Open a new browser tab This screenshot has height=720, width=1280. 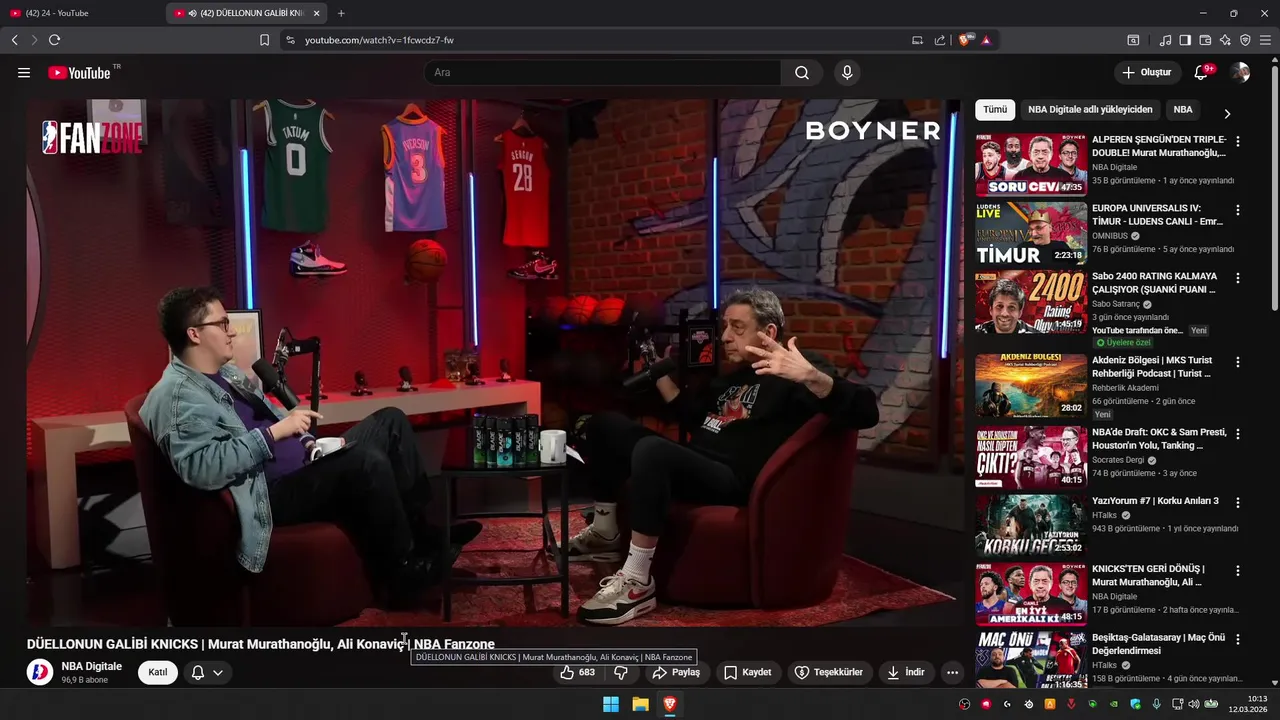341,13
